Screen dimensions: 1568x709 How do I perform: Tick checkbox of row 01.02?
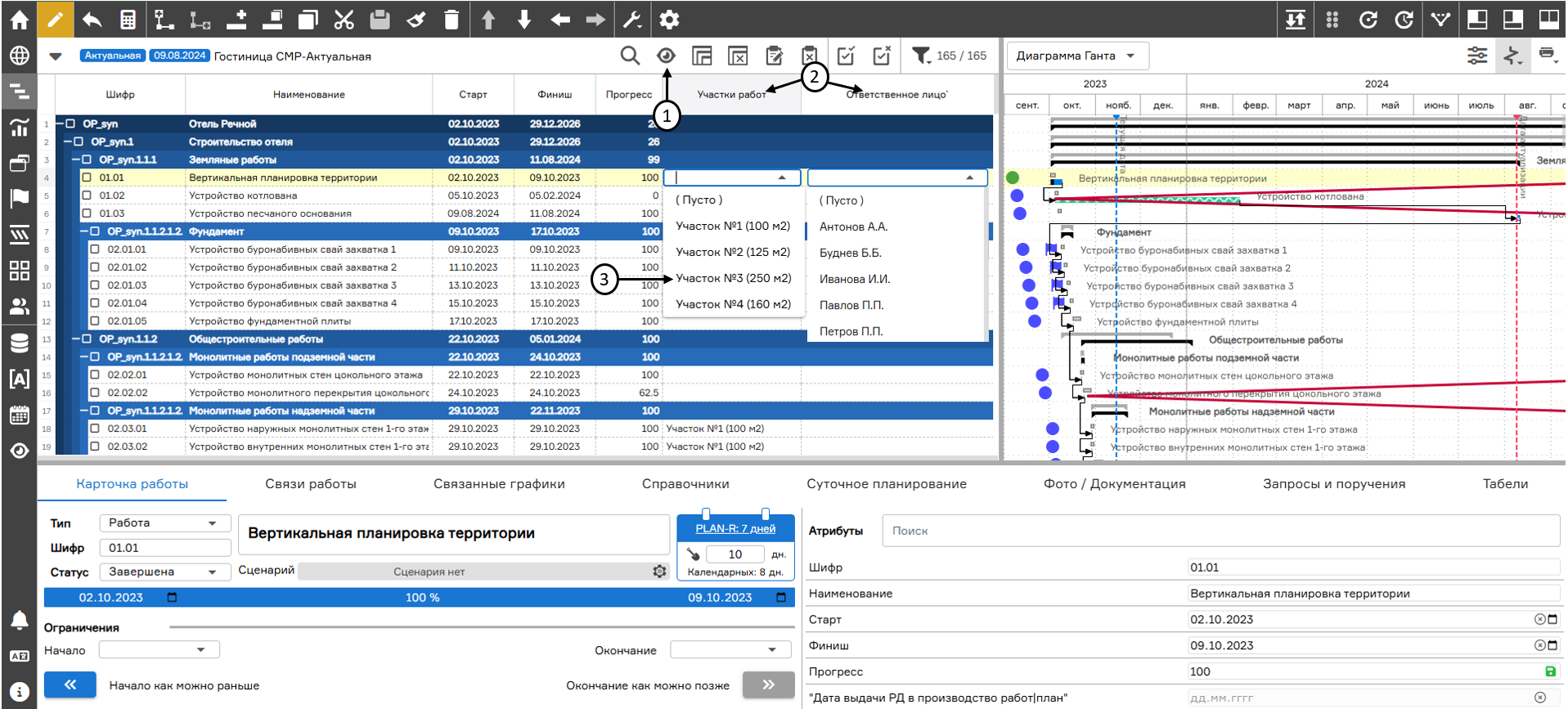tap(87, 195)
